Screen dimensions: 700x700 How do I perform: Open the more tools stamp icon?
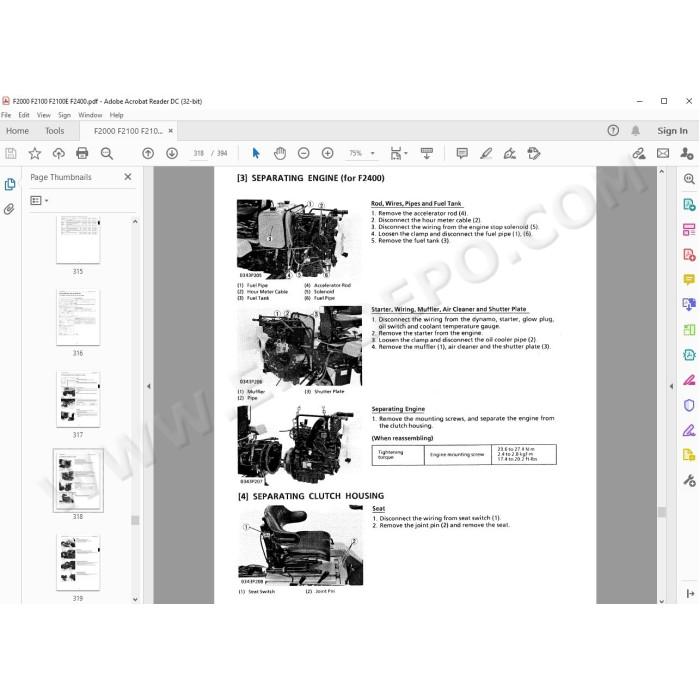(534, 154)
